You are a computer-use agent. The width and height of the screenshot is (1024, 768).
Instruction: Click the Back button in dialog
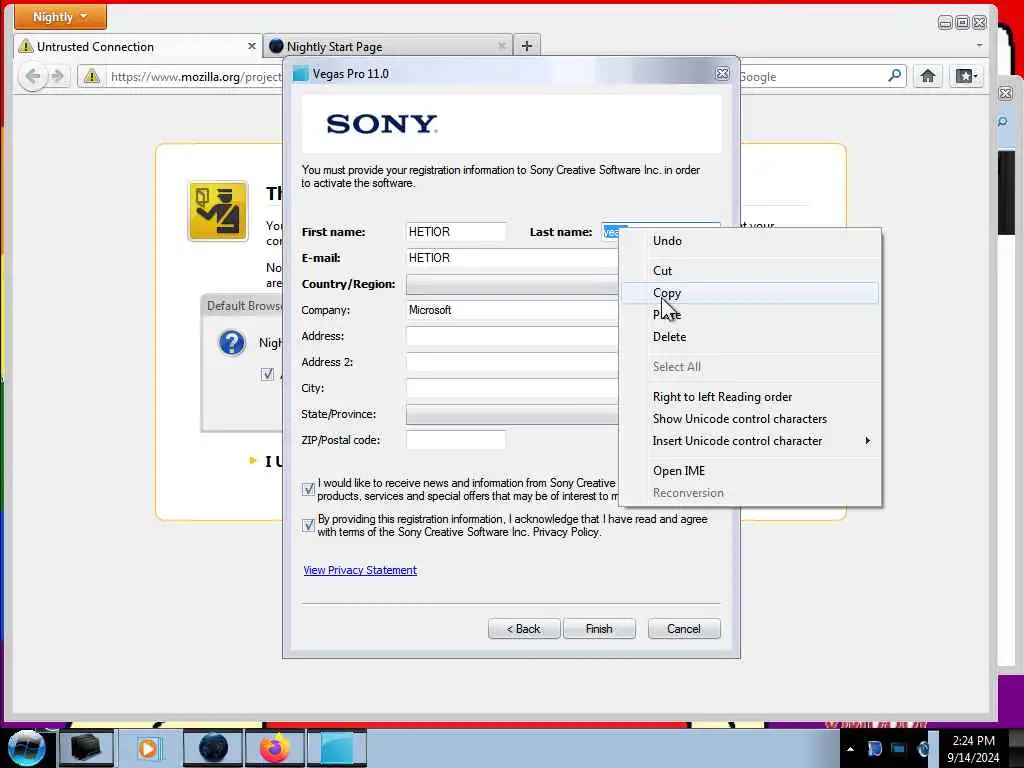524,629
